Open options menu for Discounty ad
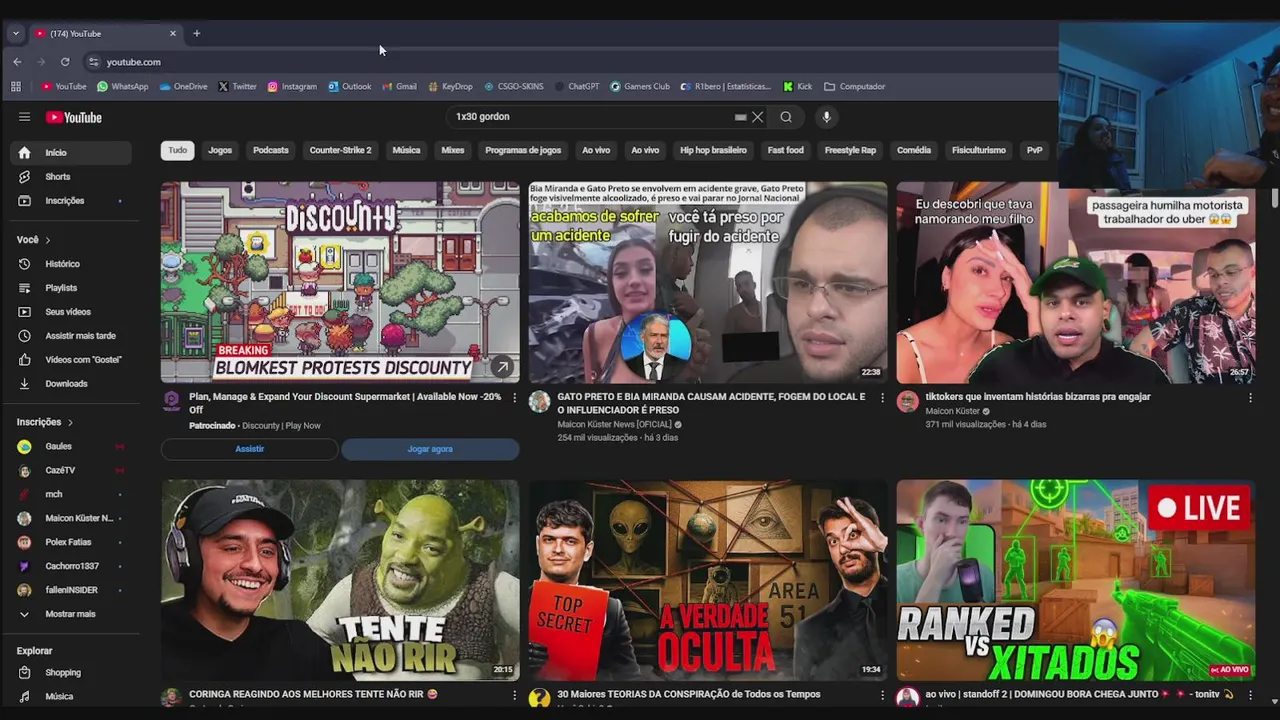This screenshot has height=720, width=1280. 514,398
